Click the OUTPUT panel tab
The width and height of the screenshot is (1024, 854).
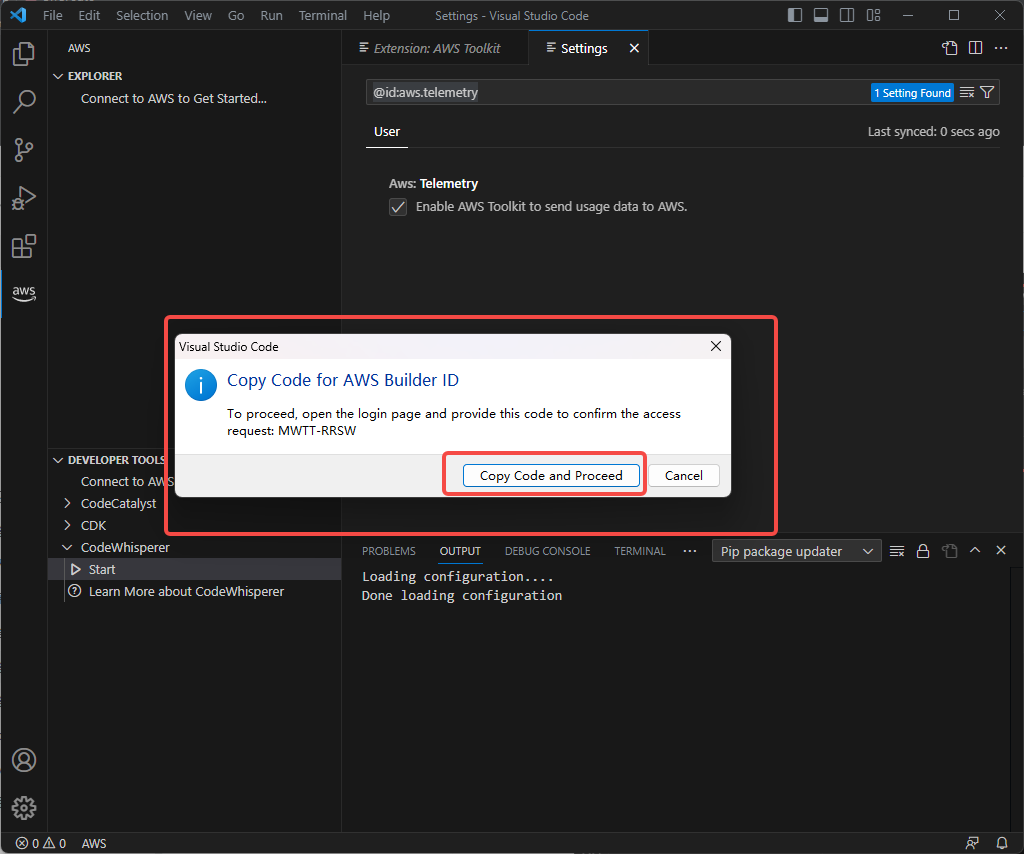460,551
